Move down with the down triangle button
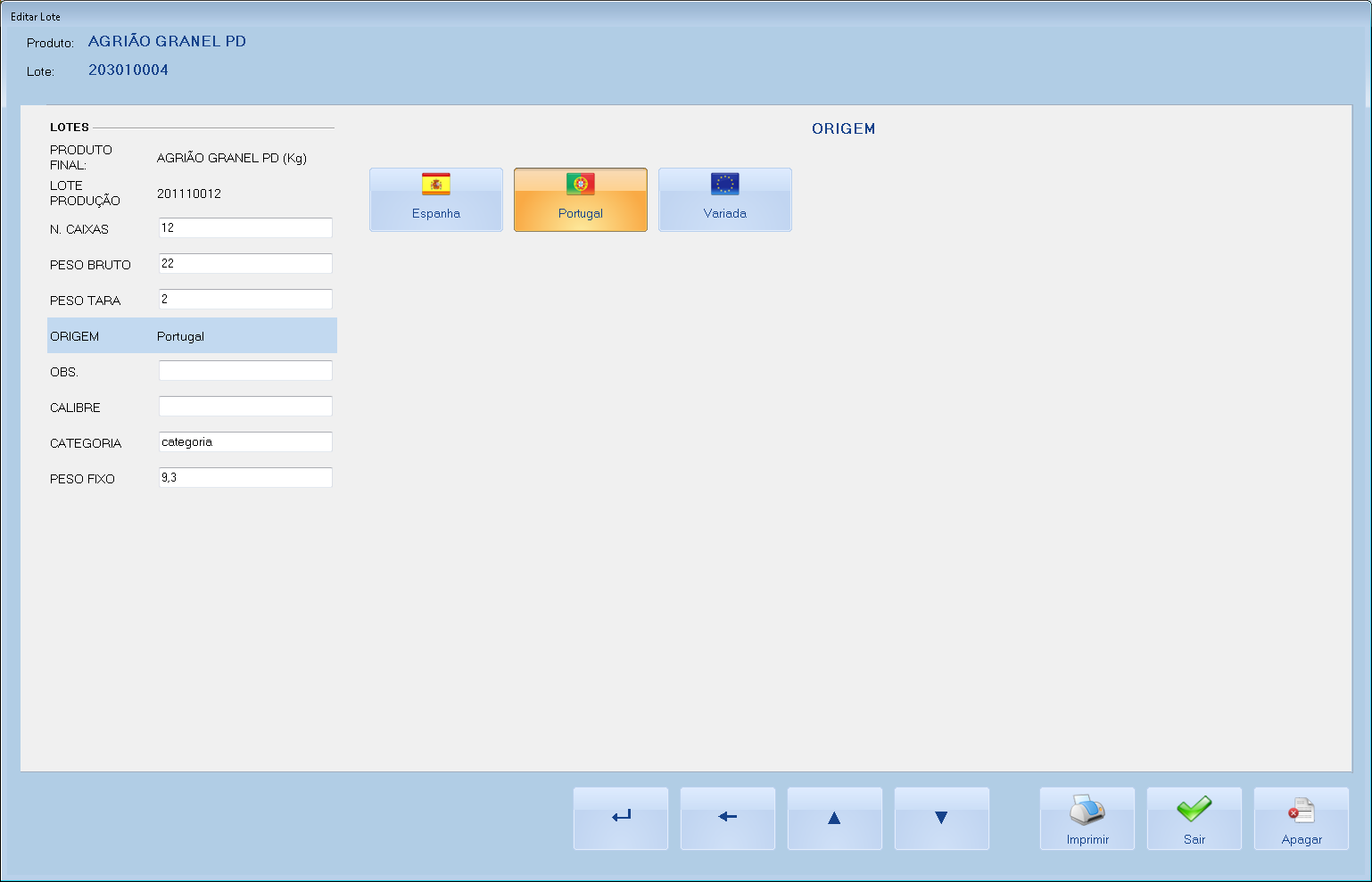This screenshot has width=1372, height=882. click(941, 818)
